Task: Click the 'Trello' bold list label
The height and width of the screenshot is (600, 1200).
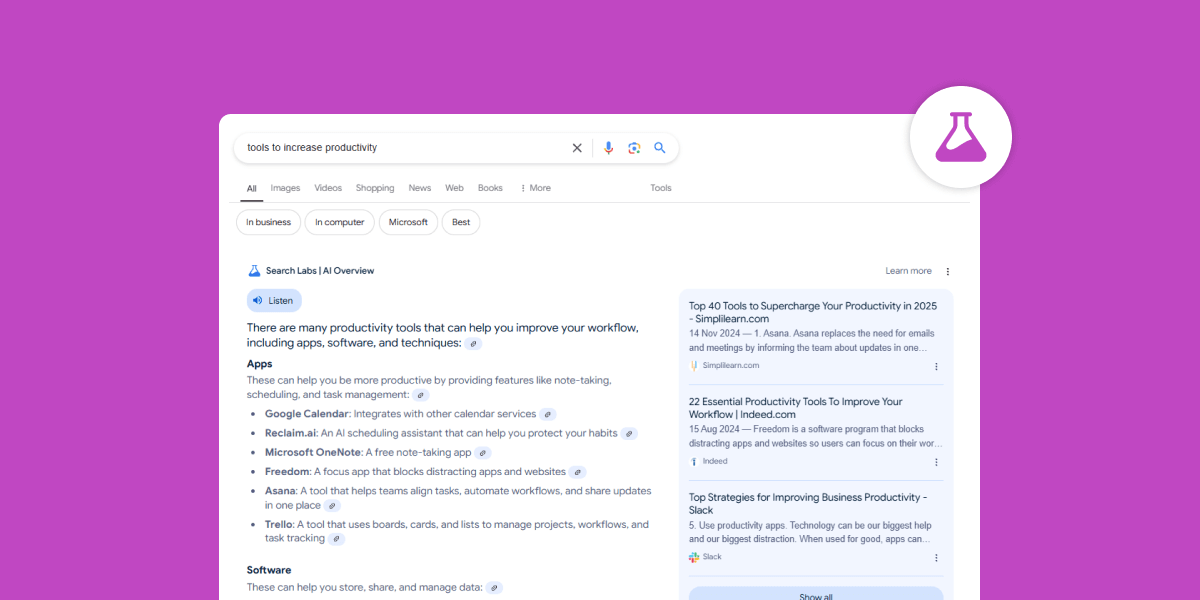Action: [x=279, y=524]
